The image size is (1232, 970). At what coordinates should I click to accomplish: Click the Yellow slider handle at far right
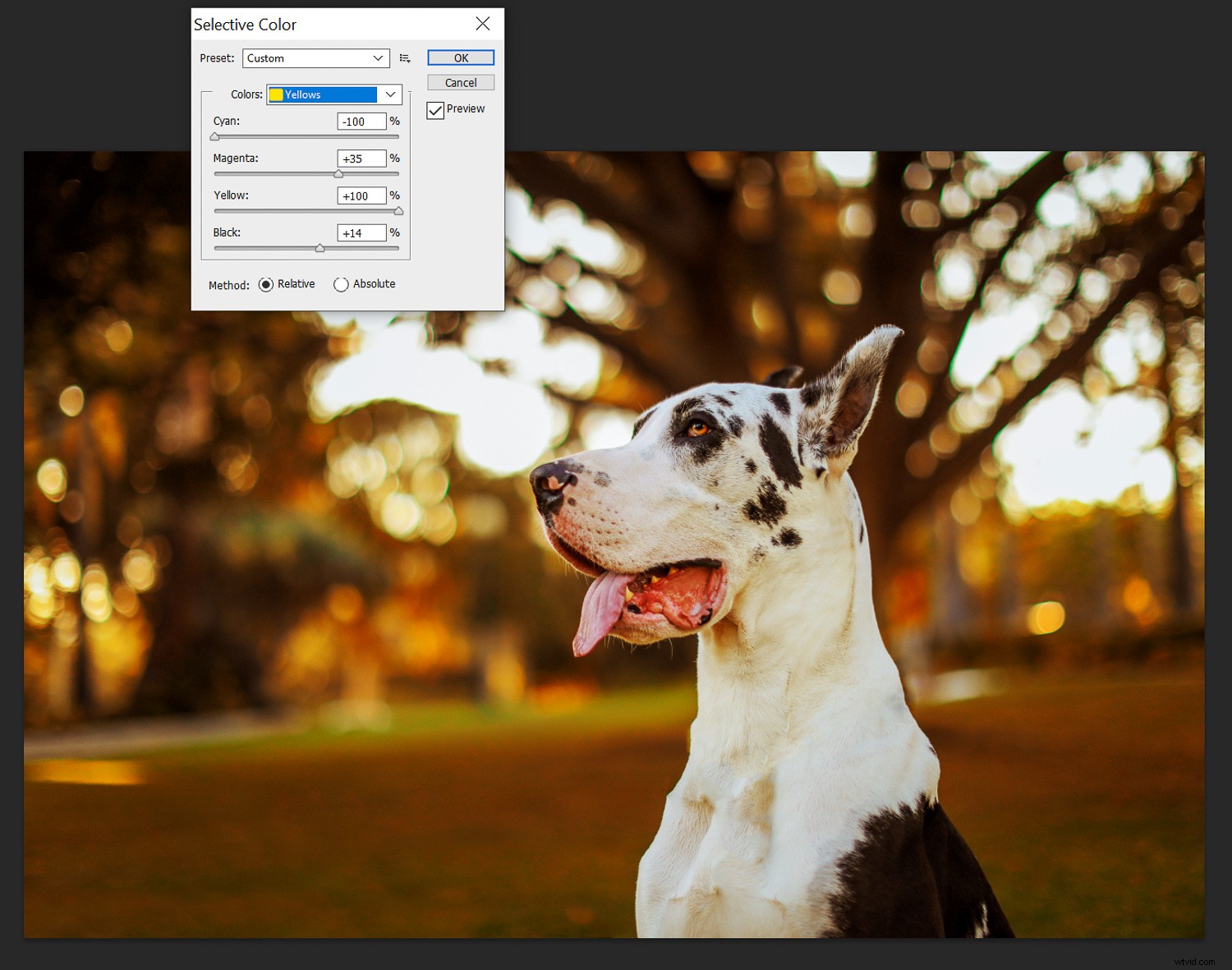399,211
